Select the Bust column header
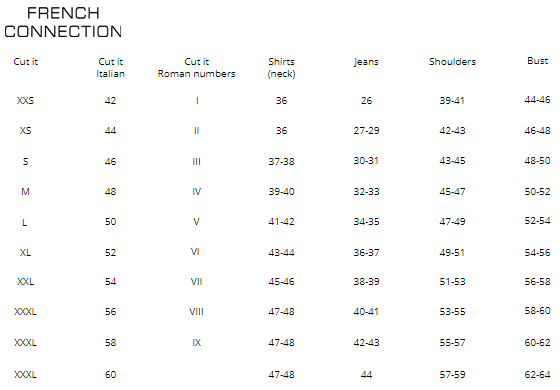 538,61
